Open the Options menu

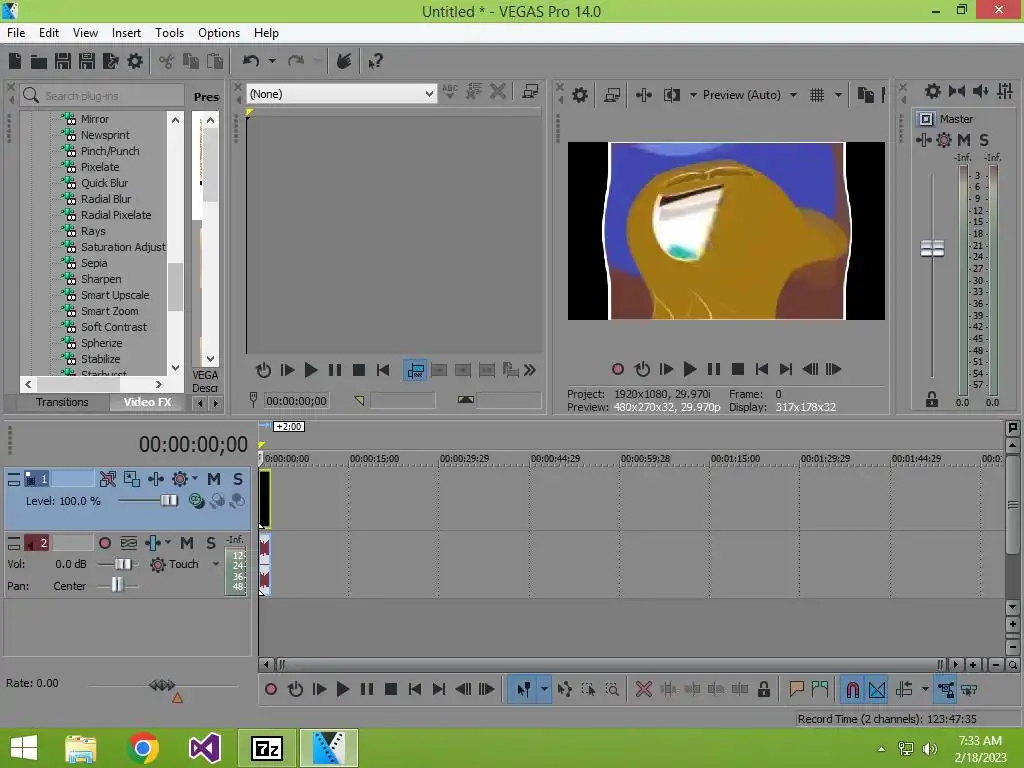(219, 33)
